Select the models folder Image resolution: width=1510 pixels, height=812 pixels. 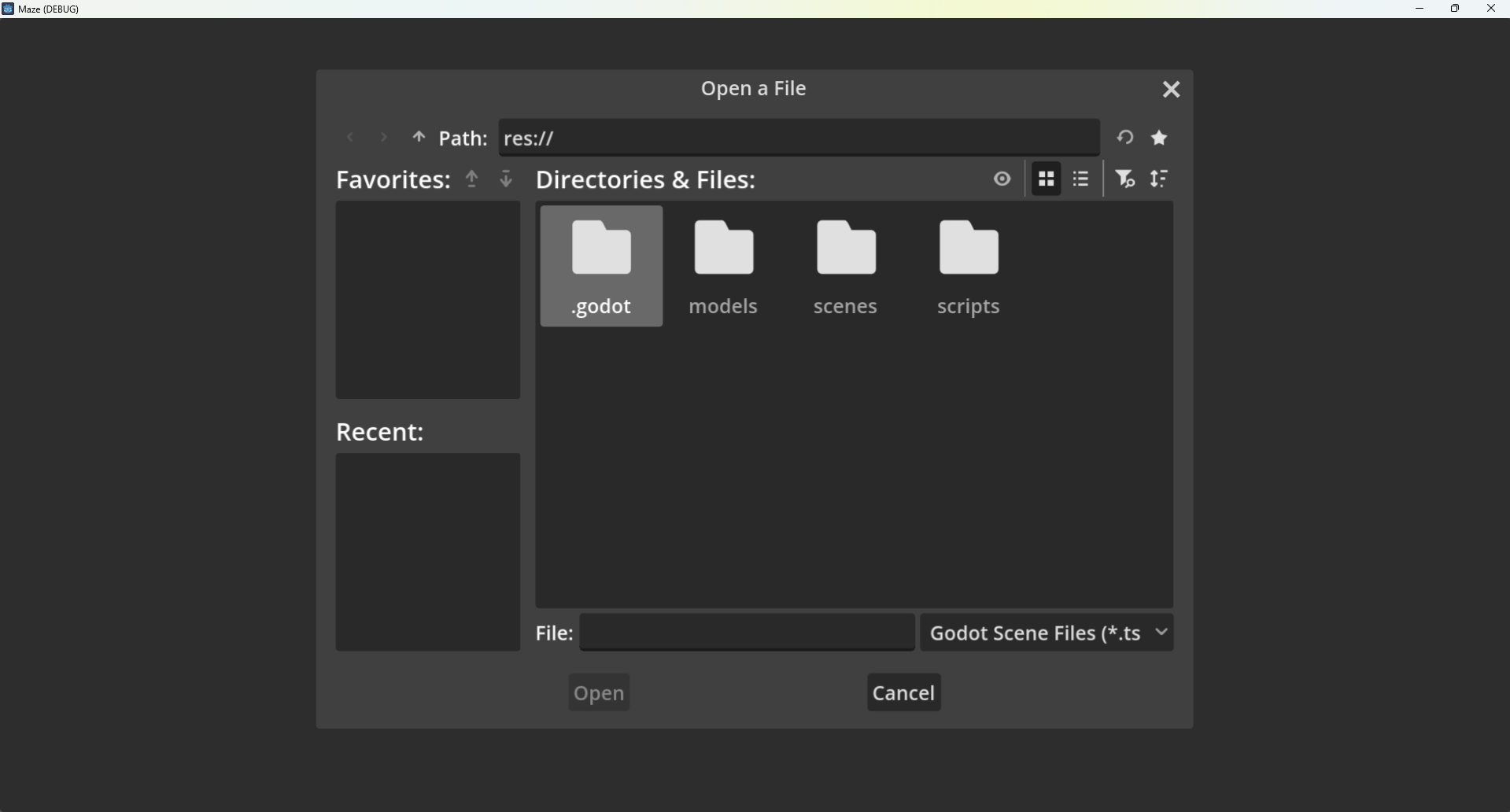724,267
